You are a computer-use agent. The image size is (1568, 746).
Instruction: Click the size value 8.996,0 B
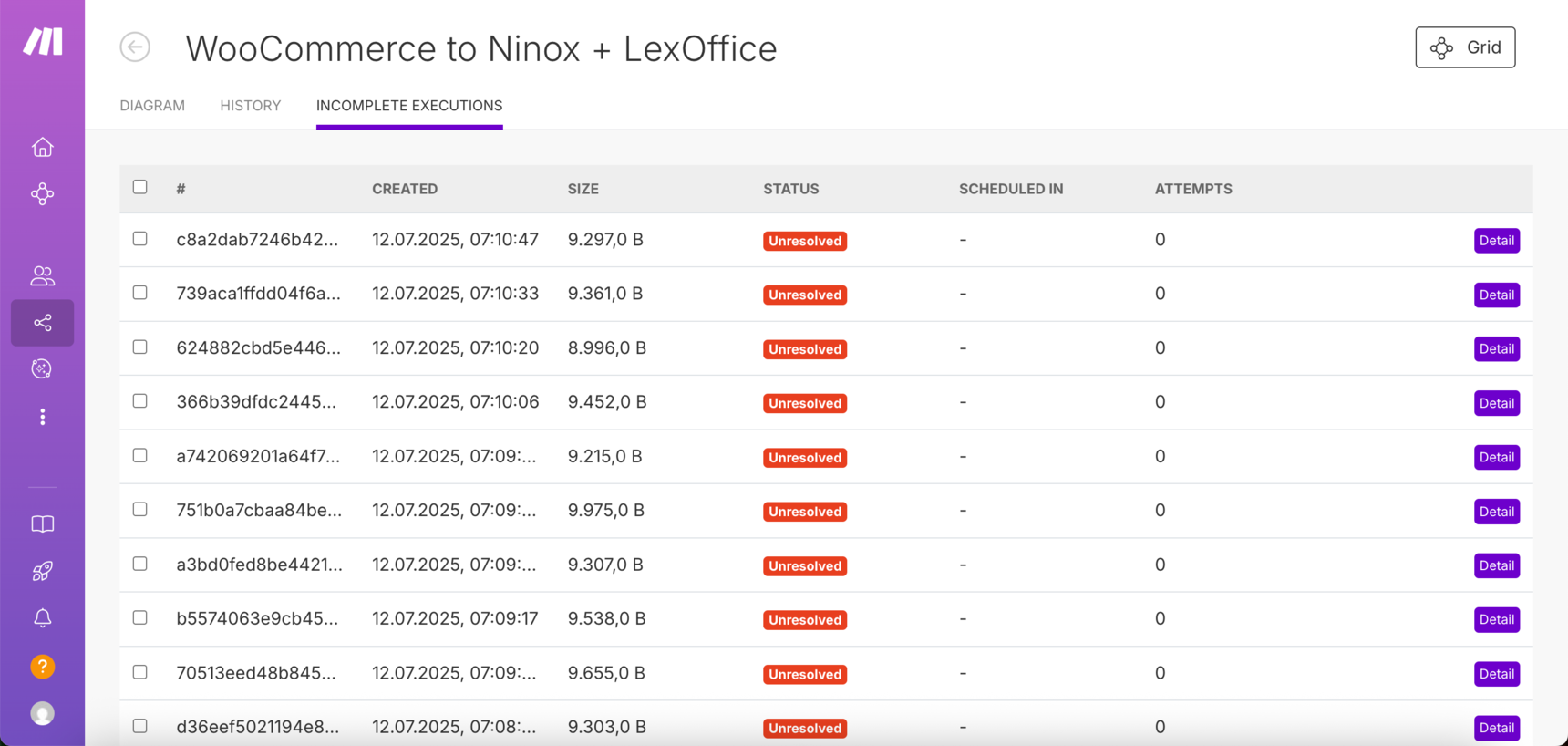[607, 348]
